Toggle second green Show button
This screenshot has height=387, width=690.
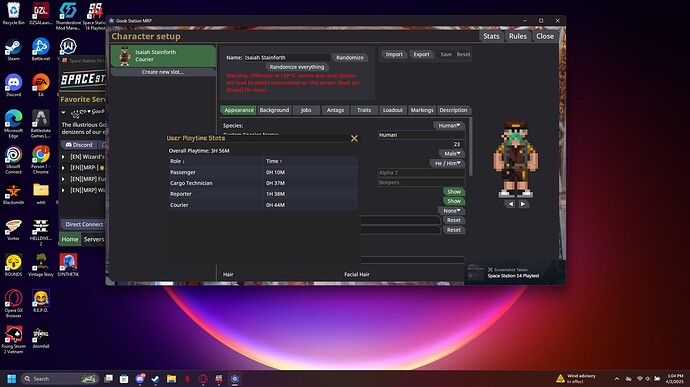(454, 201)
